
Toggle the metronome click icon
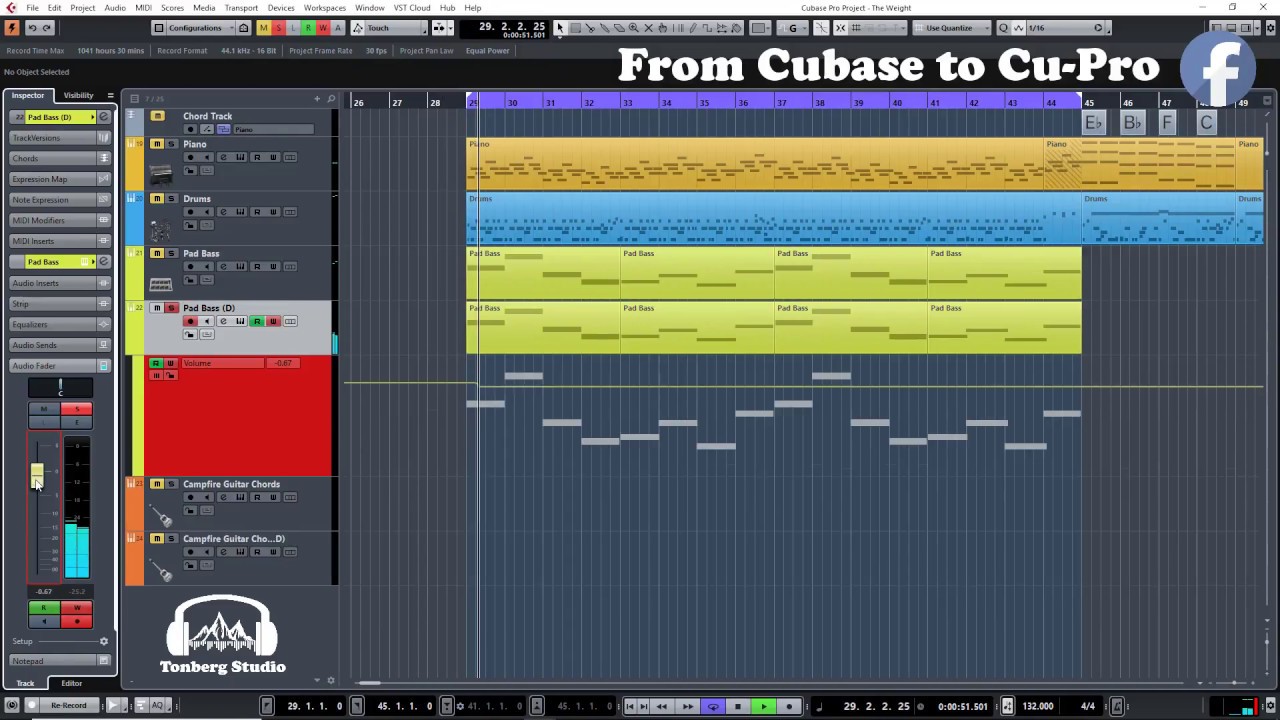click(x=1117, y=706)
